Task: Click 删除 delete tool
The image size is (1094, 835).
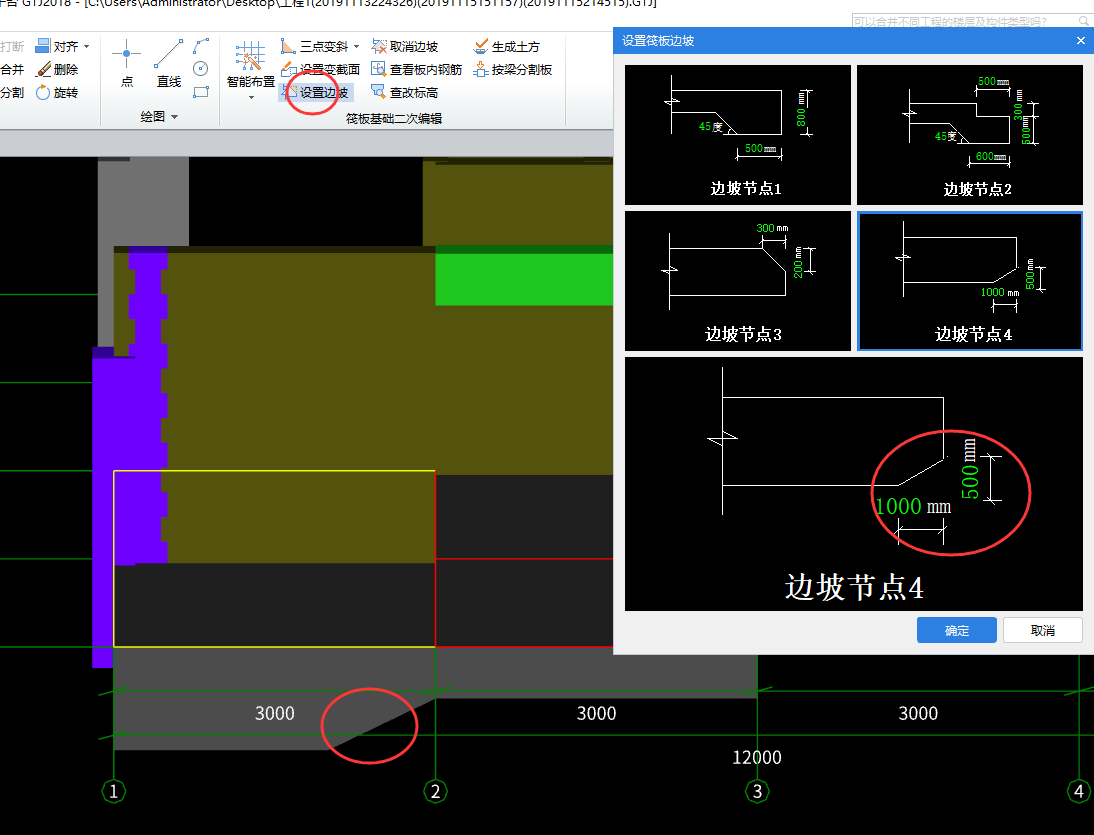Action: 57,69
